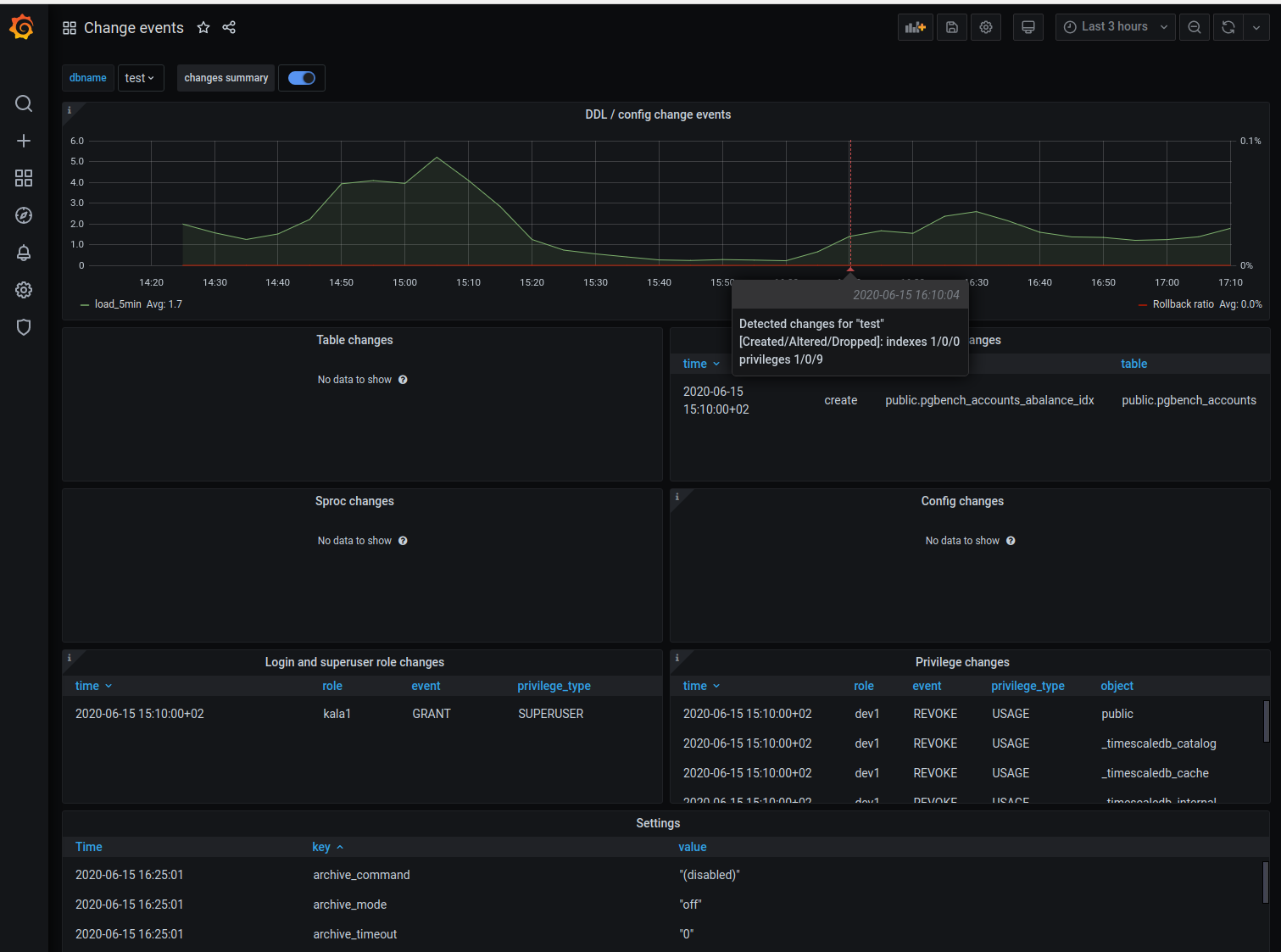Image resolution: width=1281 pixels, height=952 pixels.
Task: Click the Save dashboard button
Action: [x=952, y=27]
